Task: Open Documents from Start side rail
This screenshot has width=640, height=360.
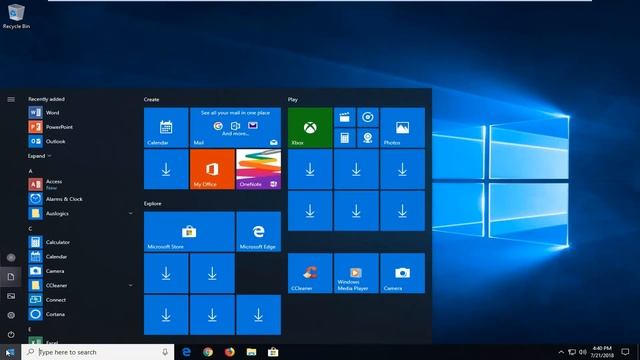Action: click(11, 277)
